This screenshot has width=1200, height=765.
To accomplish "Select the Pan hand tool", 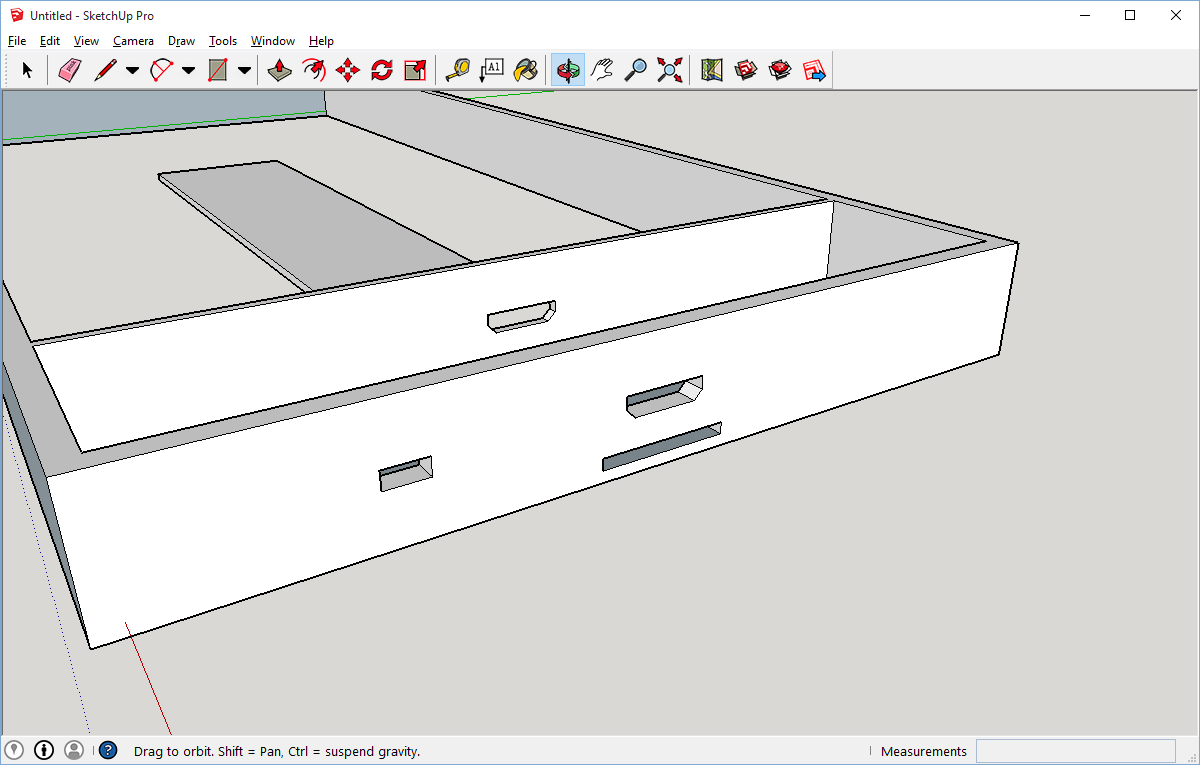I will (x=602, y=70).
